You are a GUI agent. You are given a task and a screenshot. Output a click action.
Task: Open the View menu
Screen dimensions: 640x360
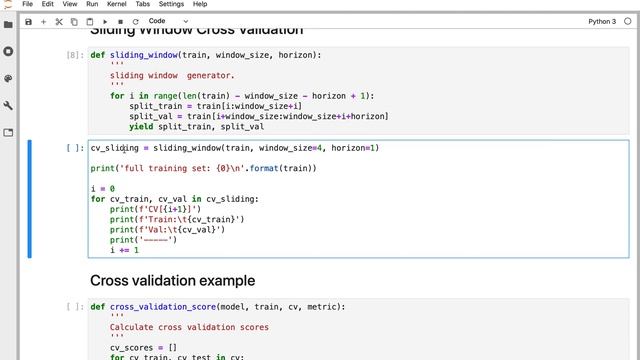[70, 4]
